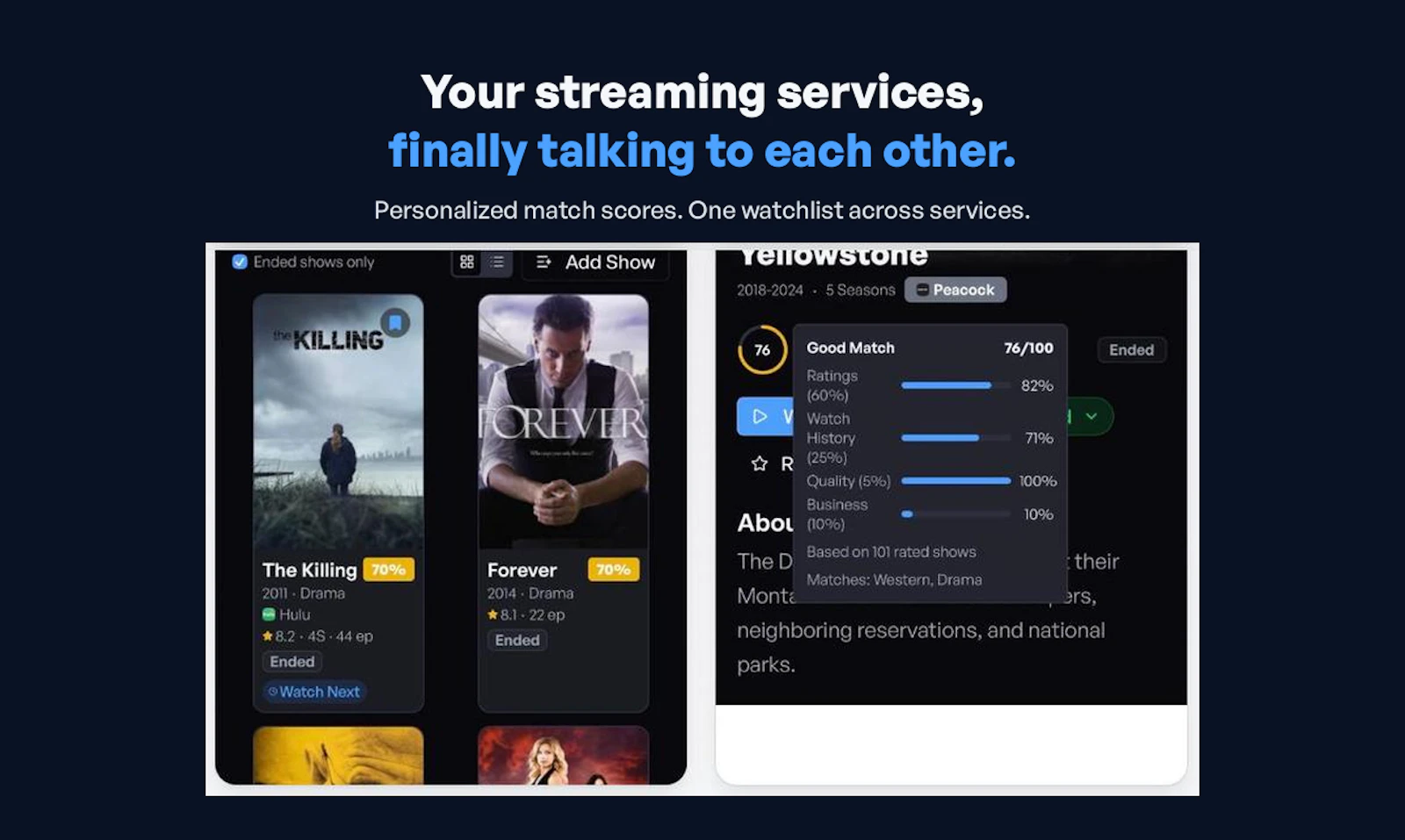The image size is (1405, 840).
Task: Click '2011 · Drama' text
Action: 303,593
